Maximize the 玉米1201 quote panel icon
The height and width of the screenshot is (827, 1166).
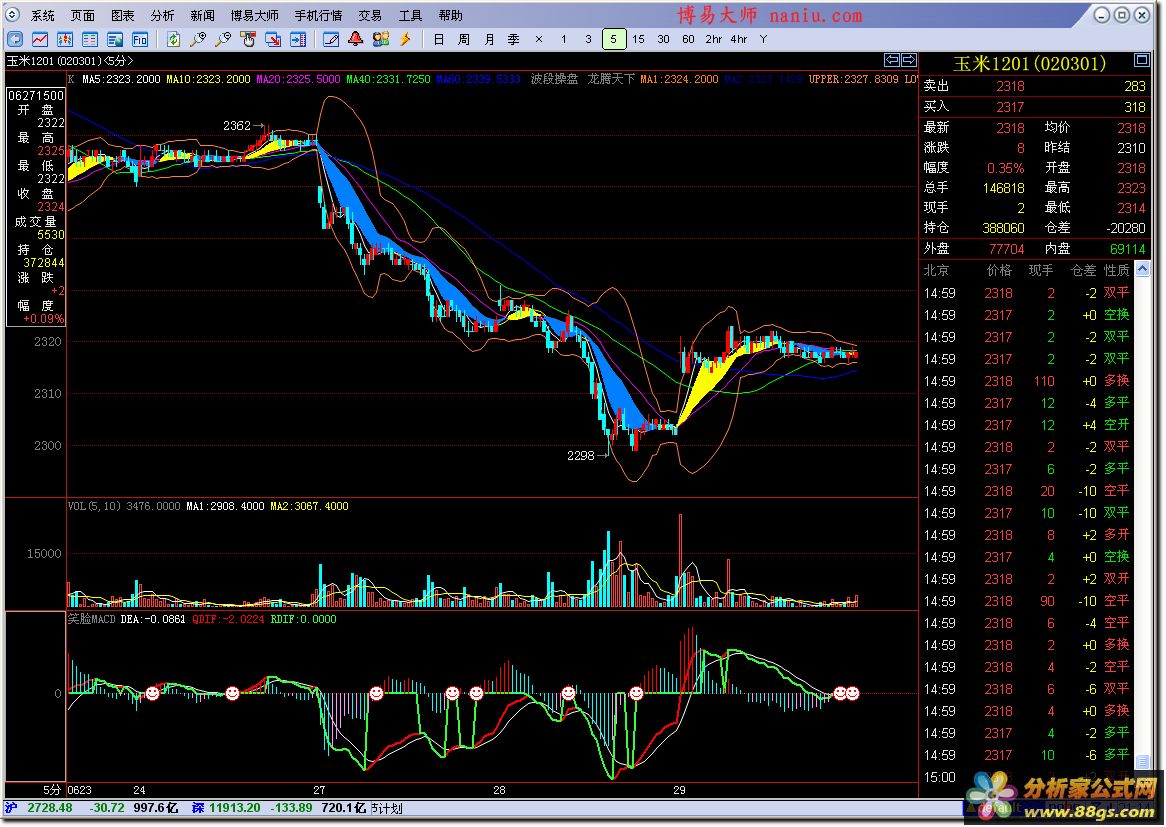1141,59
